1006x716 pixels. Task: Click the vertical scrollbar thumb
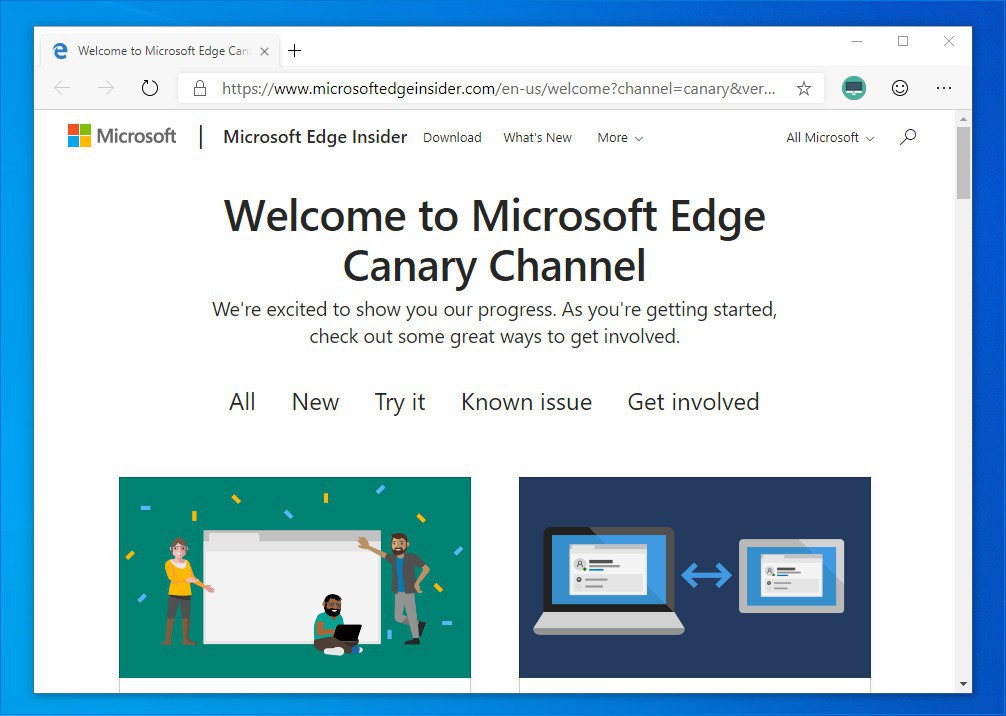(962, 163)
